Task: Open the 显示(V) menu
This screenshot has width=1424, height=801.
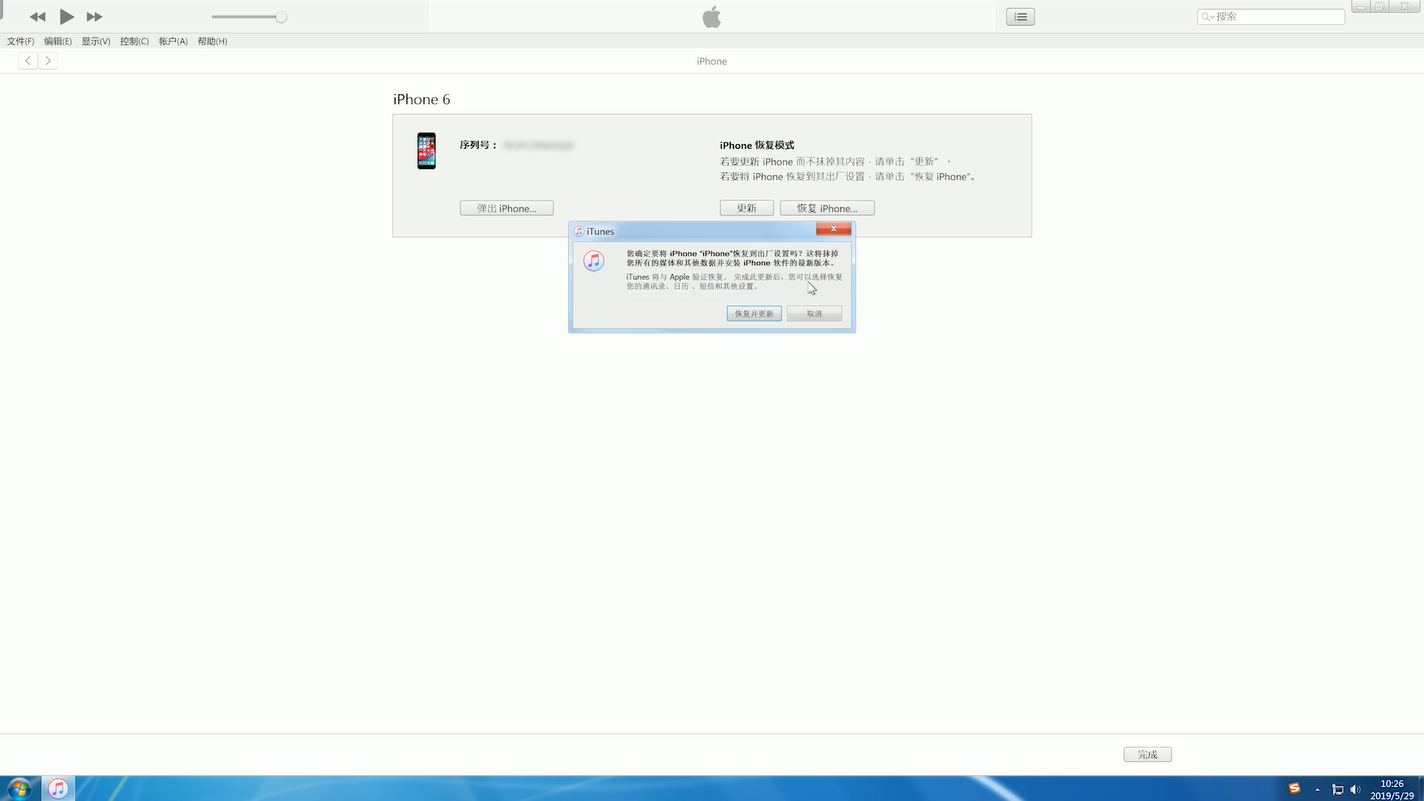Action: coord(96,41)
